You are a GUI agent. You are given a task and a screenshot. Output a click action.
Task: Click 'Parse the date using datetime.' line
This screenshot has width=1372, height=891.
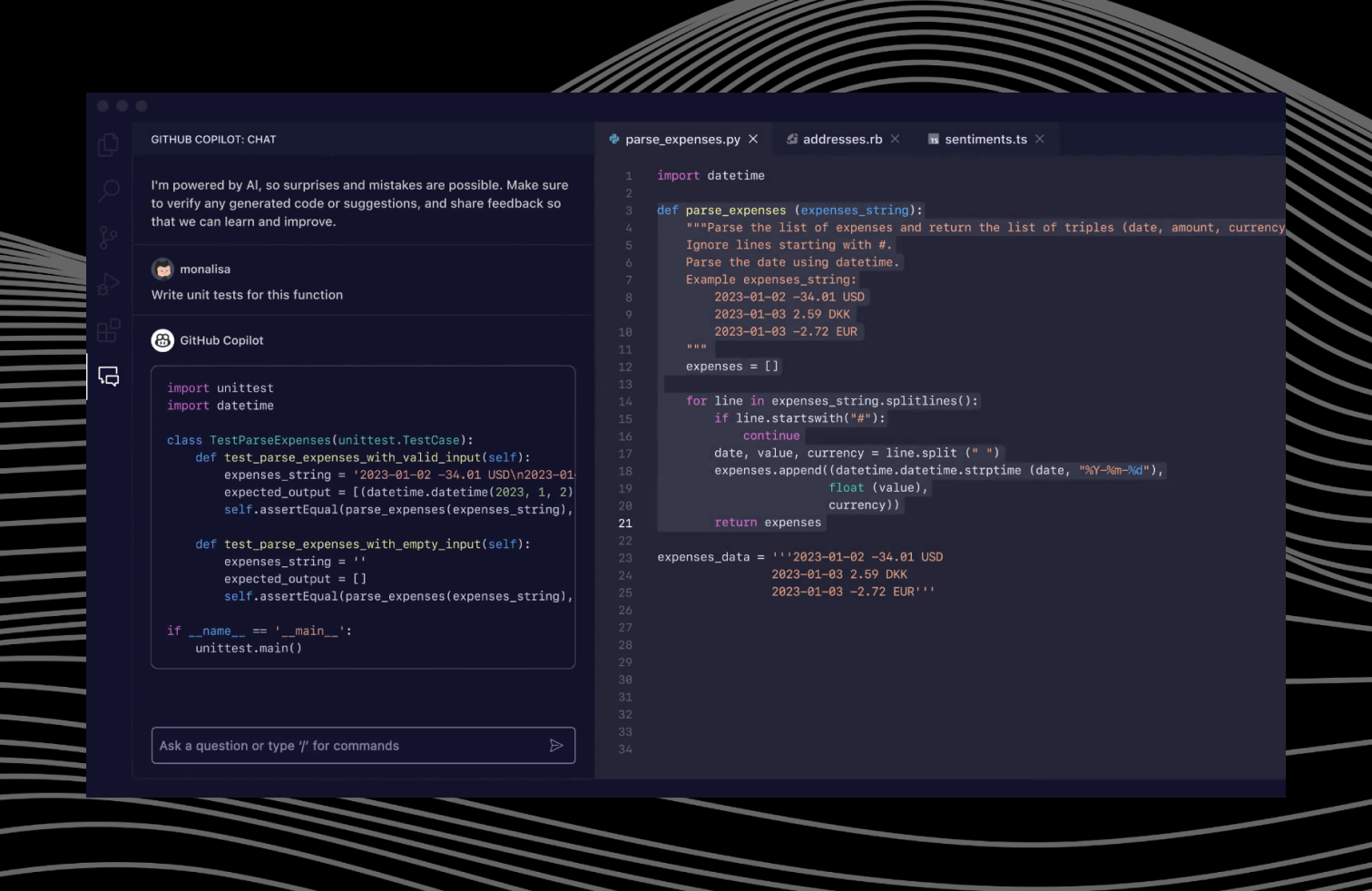(792, 262)
